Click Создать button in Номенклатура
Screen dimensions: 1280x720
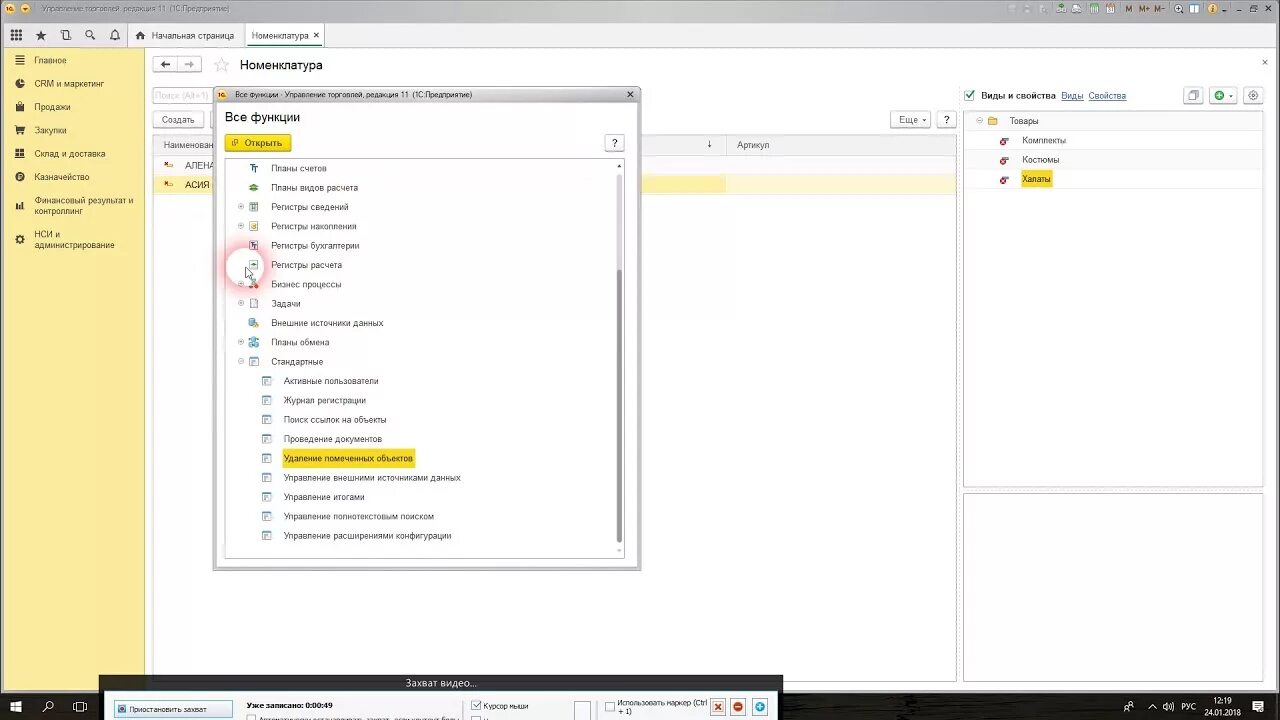178,120
